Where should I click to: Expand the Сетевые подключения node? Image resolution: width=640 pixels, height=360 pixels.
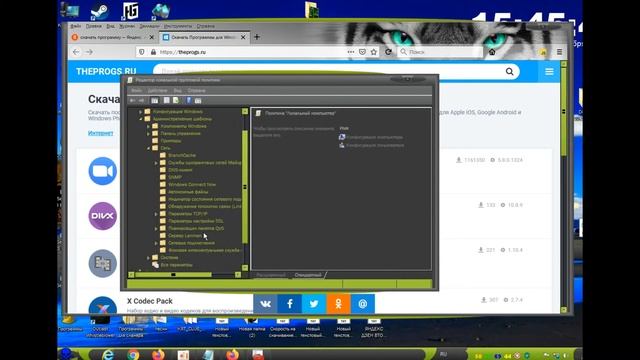point(156,243)
